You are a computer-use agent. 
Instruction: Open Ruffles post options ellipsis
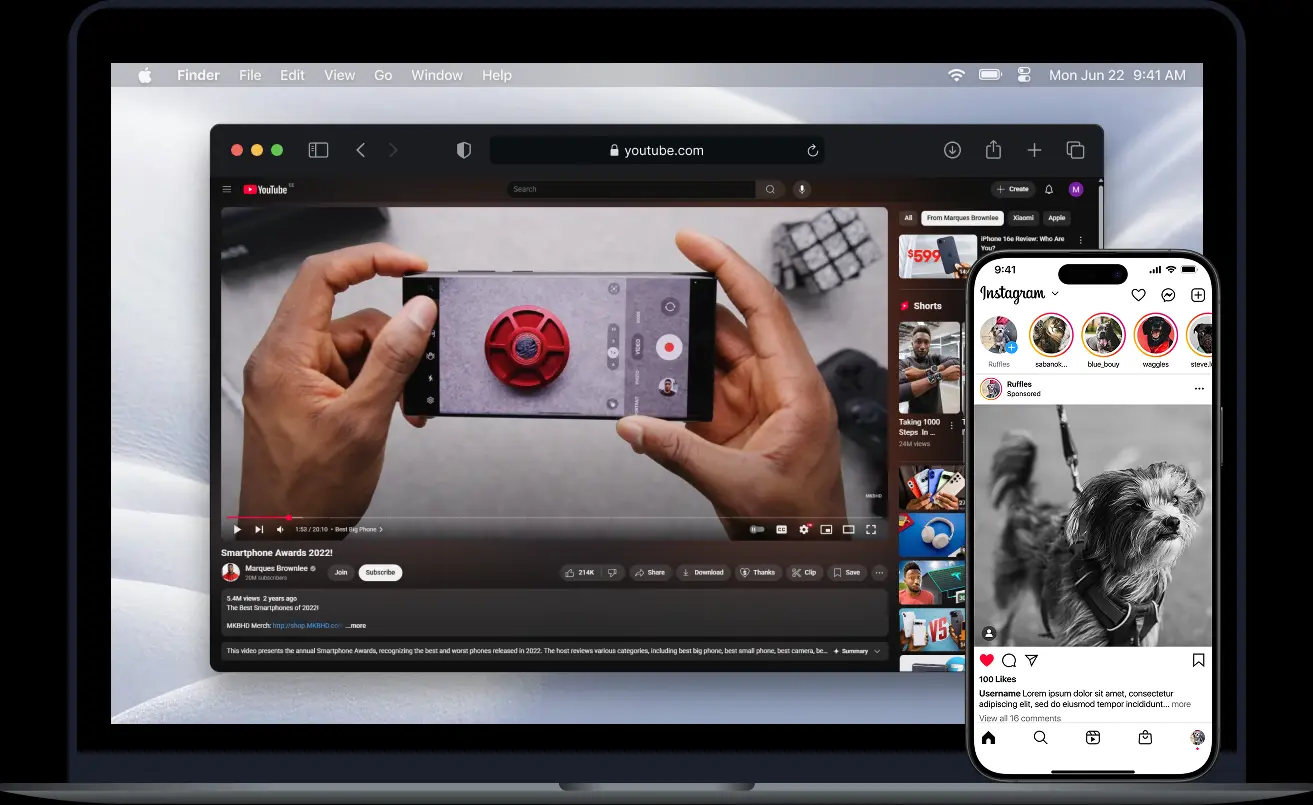point(1199,389)
